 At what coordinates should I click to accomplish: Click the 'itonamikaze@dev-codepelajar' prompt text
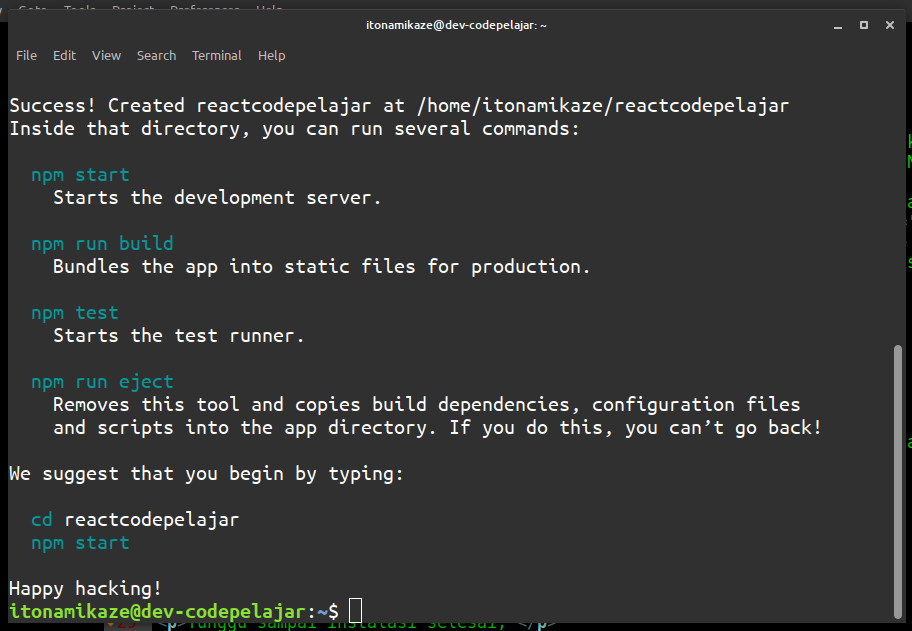[x=158, y=611]
